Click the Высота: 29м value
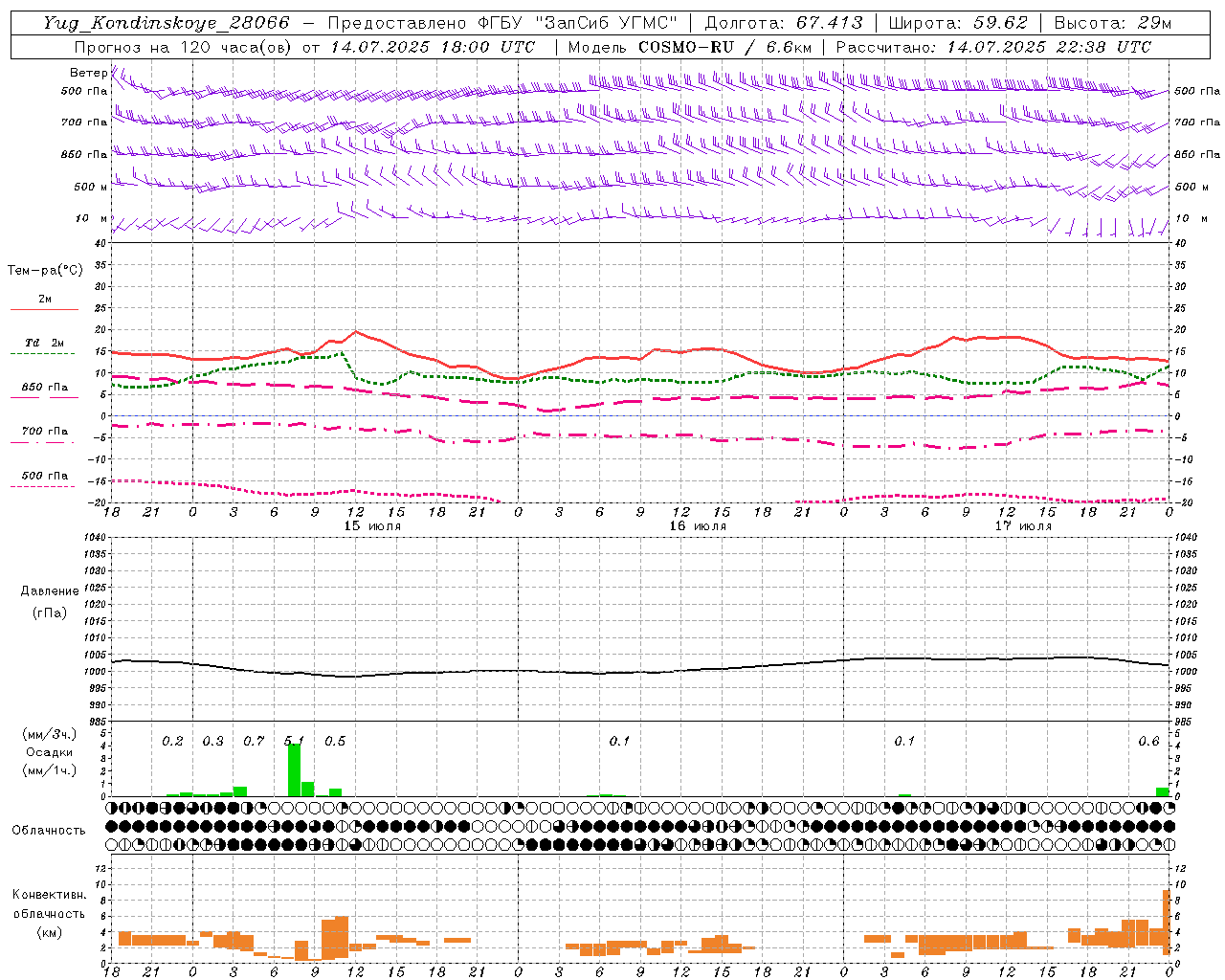The image size is (1225, 980). (x=1113, y=23)
